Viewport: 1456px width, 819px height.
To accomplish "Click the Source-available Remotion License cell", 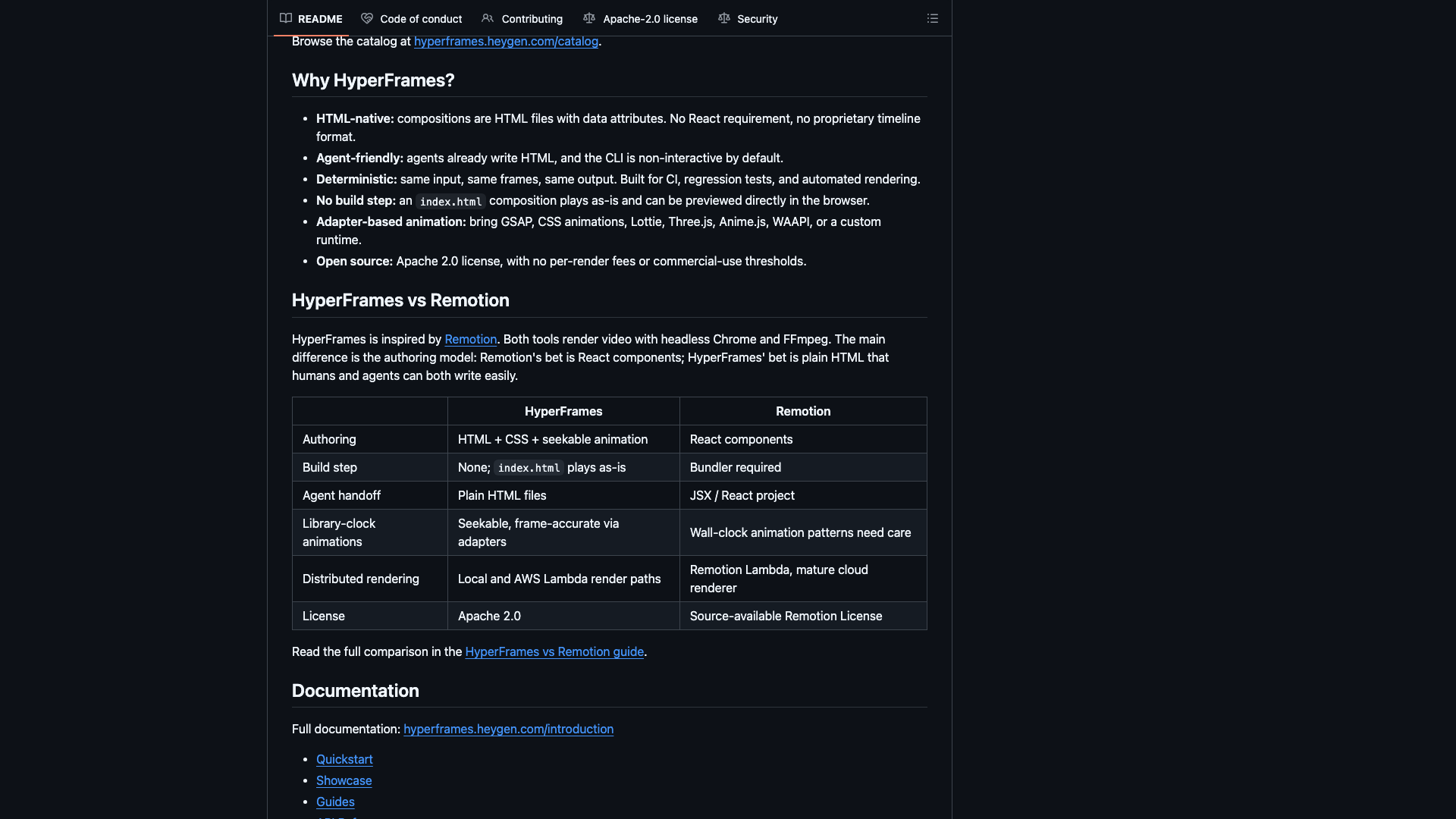I will [803, 616].
